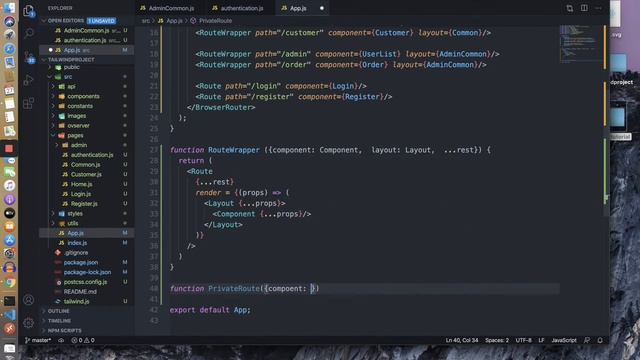Open Apple TV from the dock

click(x=9, y=213)
